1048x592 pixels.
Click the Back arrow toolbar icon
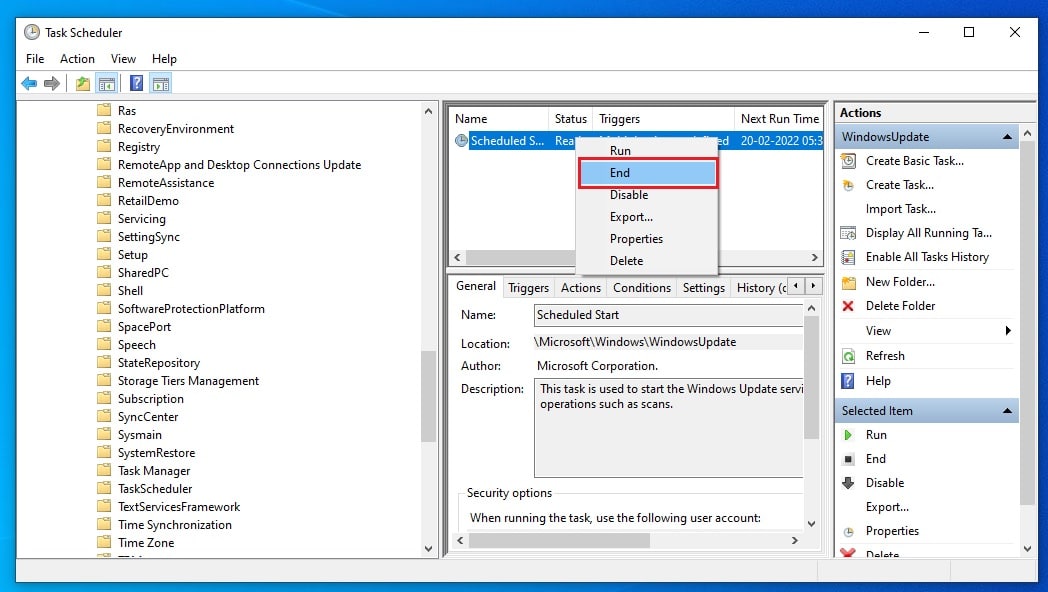coord(29,84)
